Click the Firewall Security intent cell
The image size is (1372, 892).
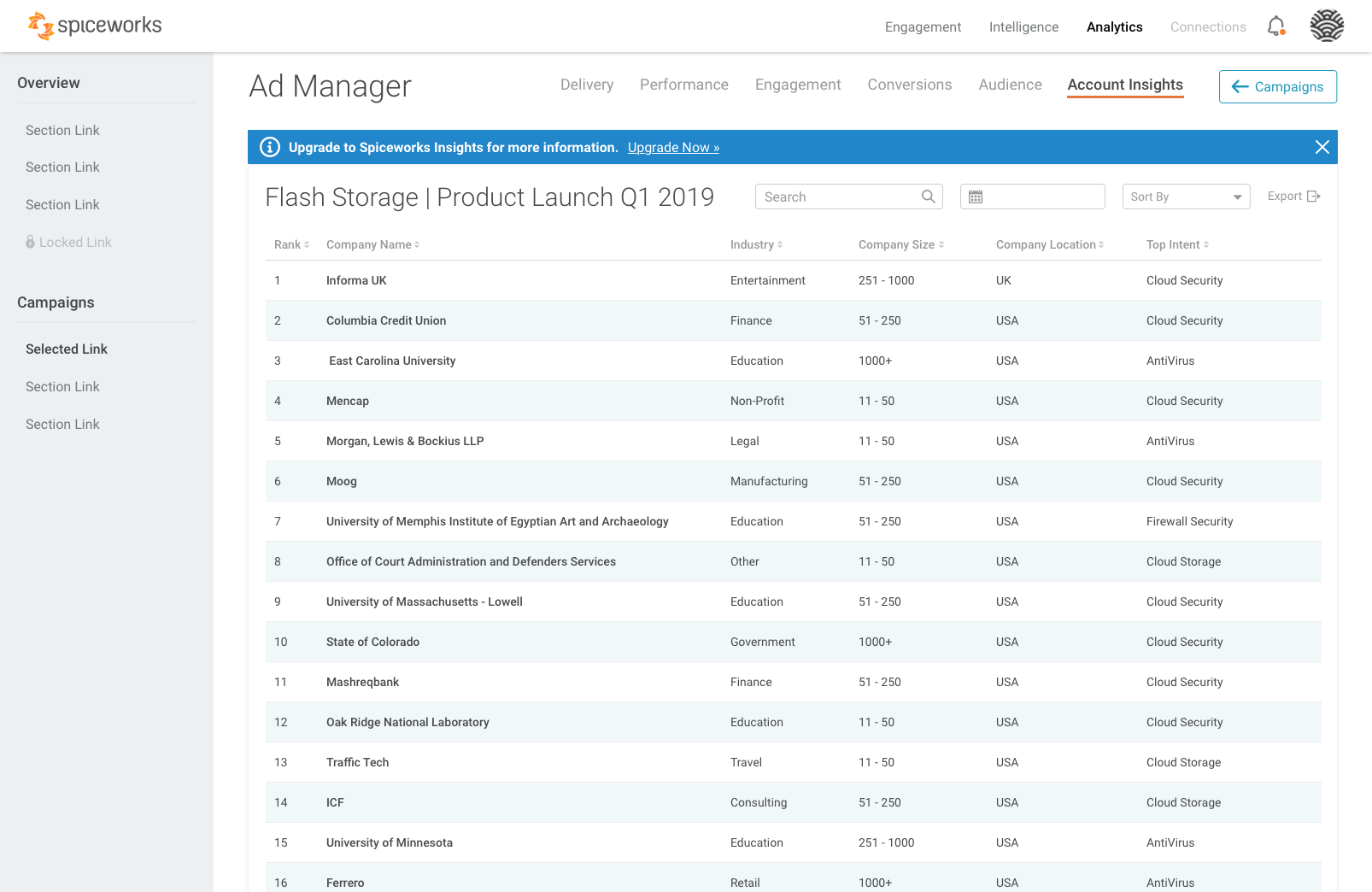1189,521
